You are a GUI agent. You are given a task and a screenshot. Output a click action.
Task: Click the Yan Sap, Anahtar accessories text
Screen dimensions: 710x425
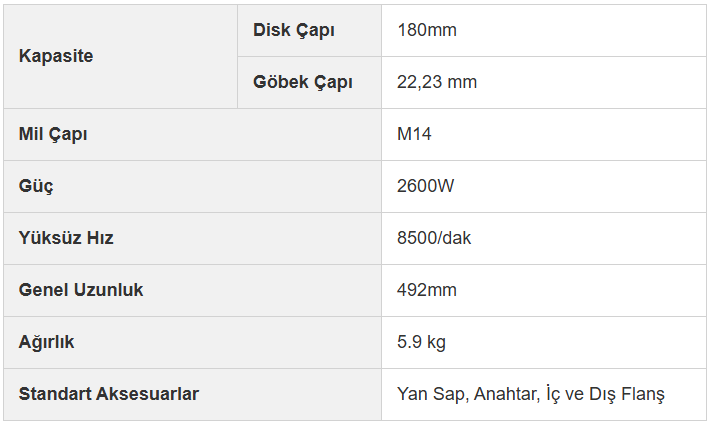pyautogui.click(x=469, y=394)
